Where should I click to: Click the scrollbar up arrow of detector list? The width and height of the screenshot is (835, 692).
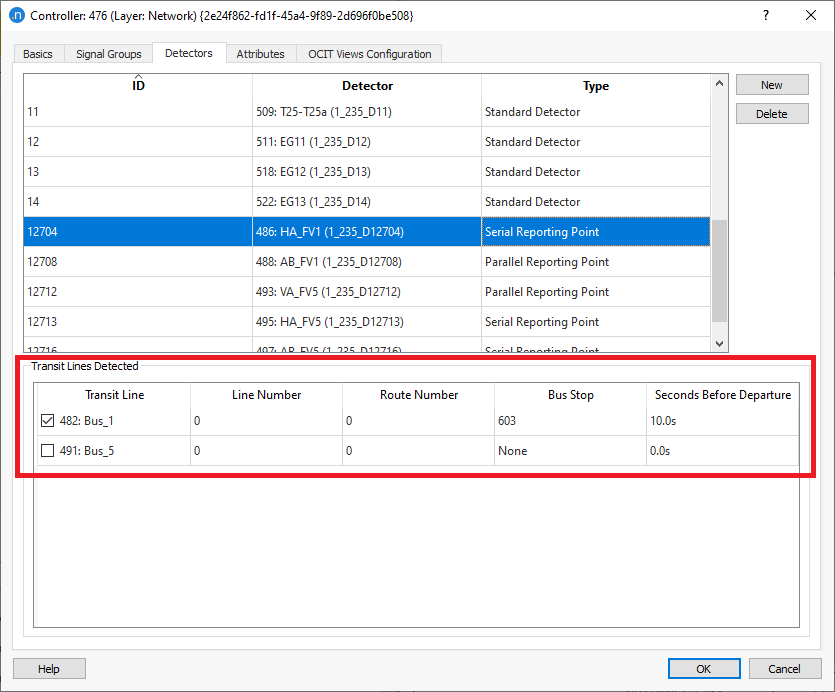719,84
